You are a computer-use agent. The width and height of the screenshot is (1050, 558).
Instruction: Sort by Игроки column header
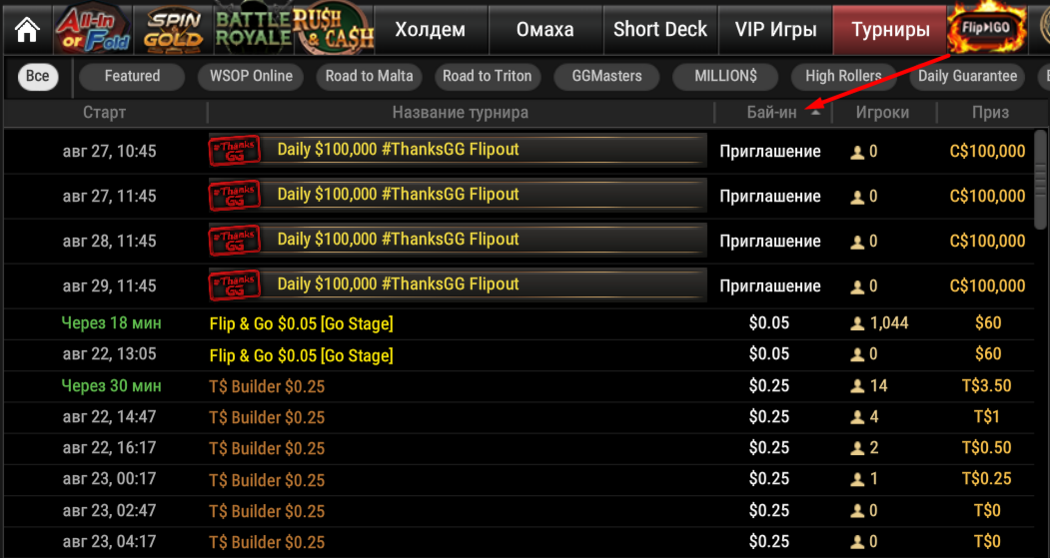click(882, 112)
